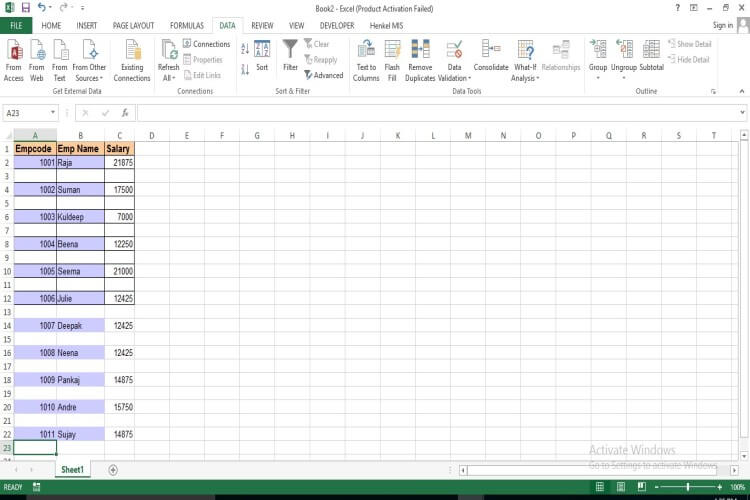Switch to the PAGE LAYOUT tab
The width and height of the screenshot is (750, 500).
[133, 25]
